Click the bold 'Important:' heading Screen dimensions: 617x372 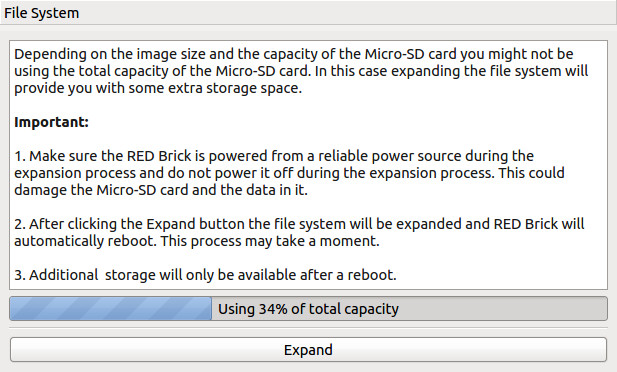pos(52,122)
